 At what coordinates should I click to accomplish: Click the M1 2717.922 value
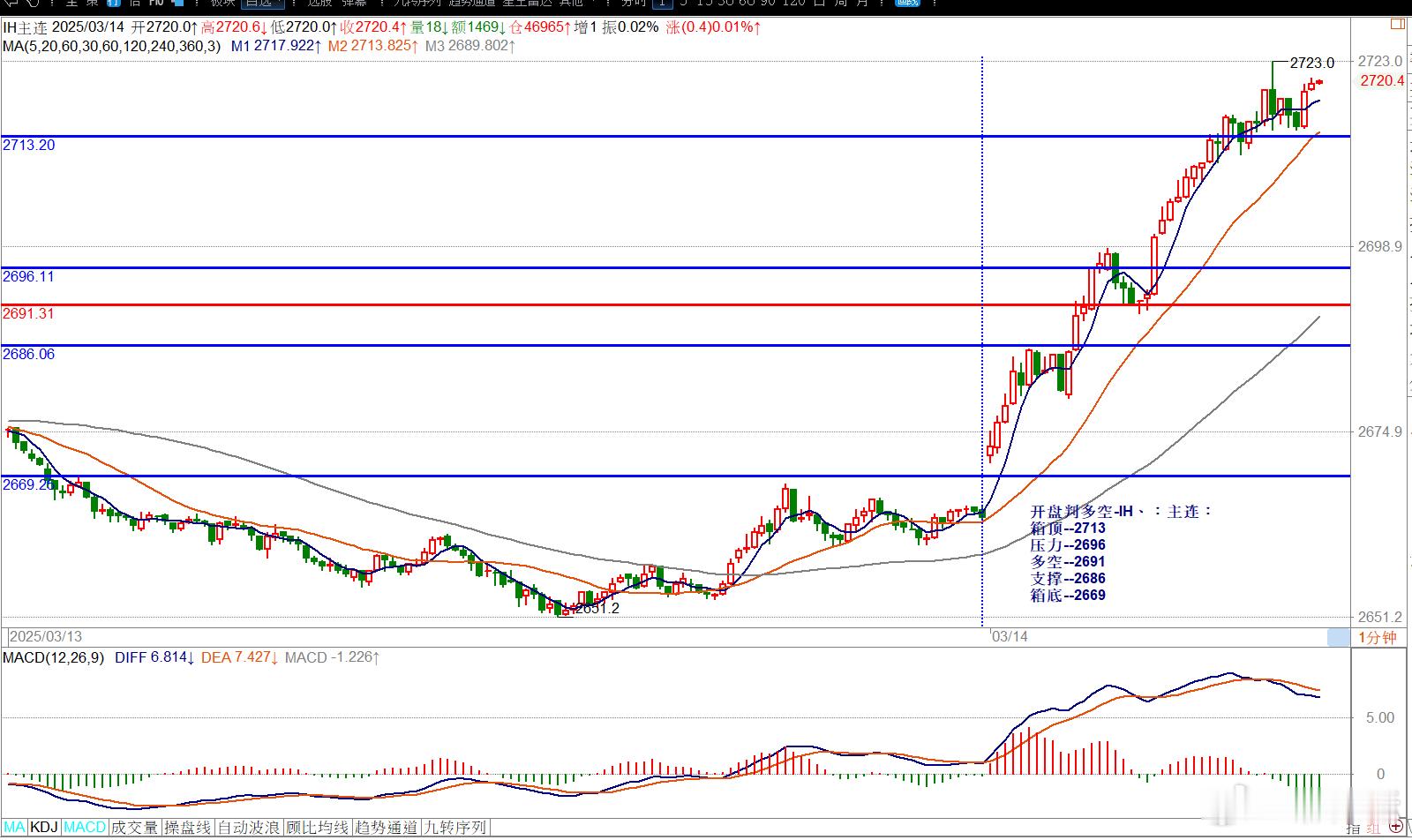tap(275, 45)
